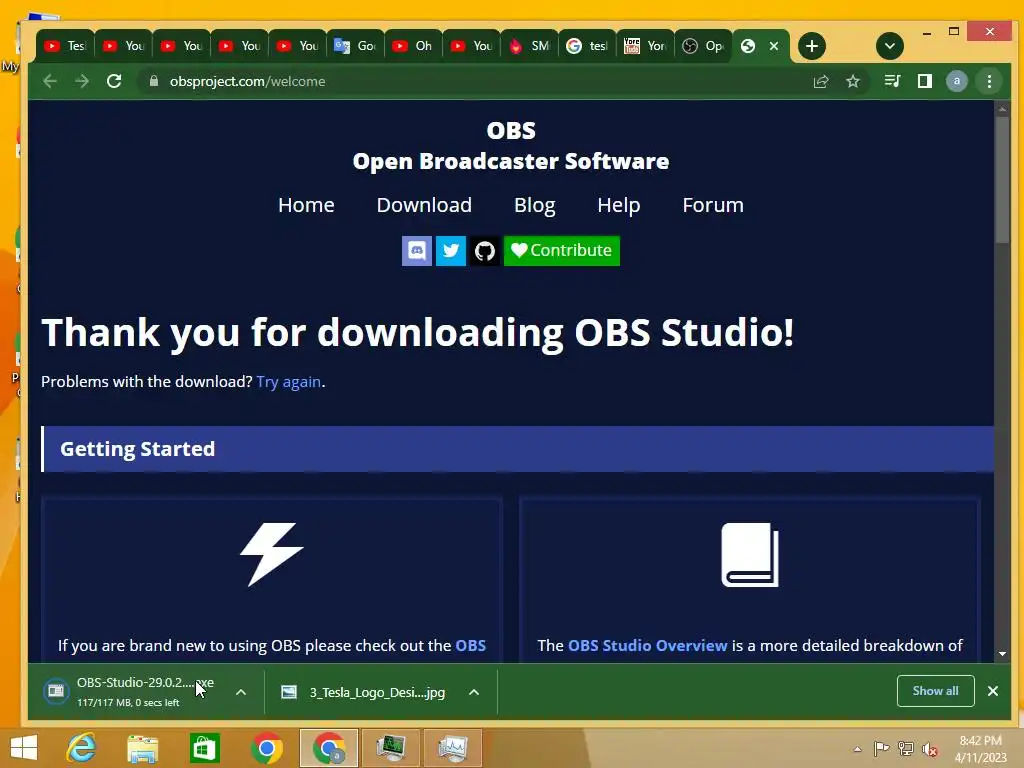
Task: Expand options for Tesla jpg download chevron
Action: pos(474,692)
